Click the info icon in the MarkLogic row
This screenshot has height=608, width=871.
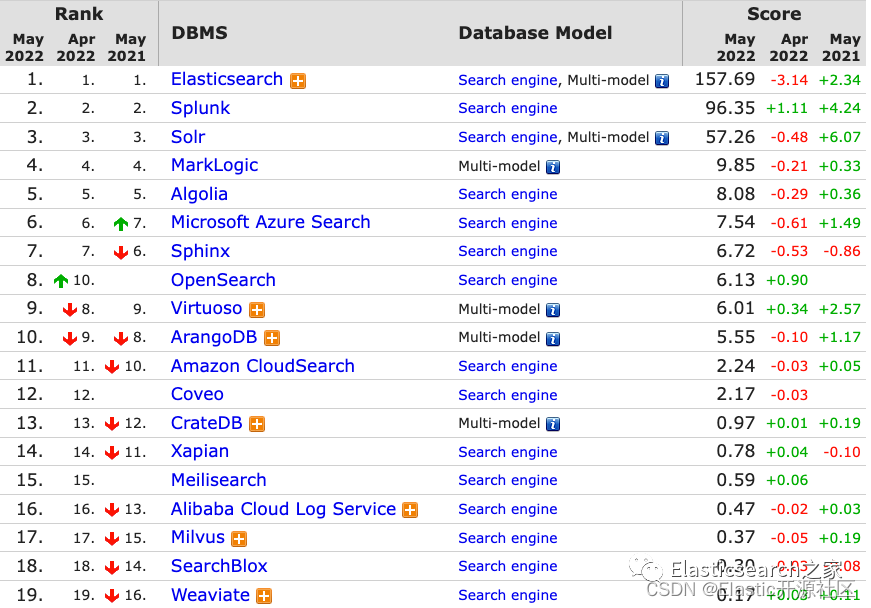553,167
